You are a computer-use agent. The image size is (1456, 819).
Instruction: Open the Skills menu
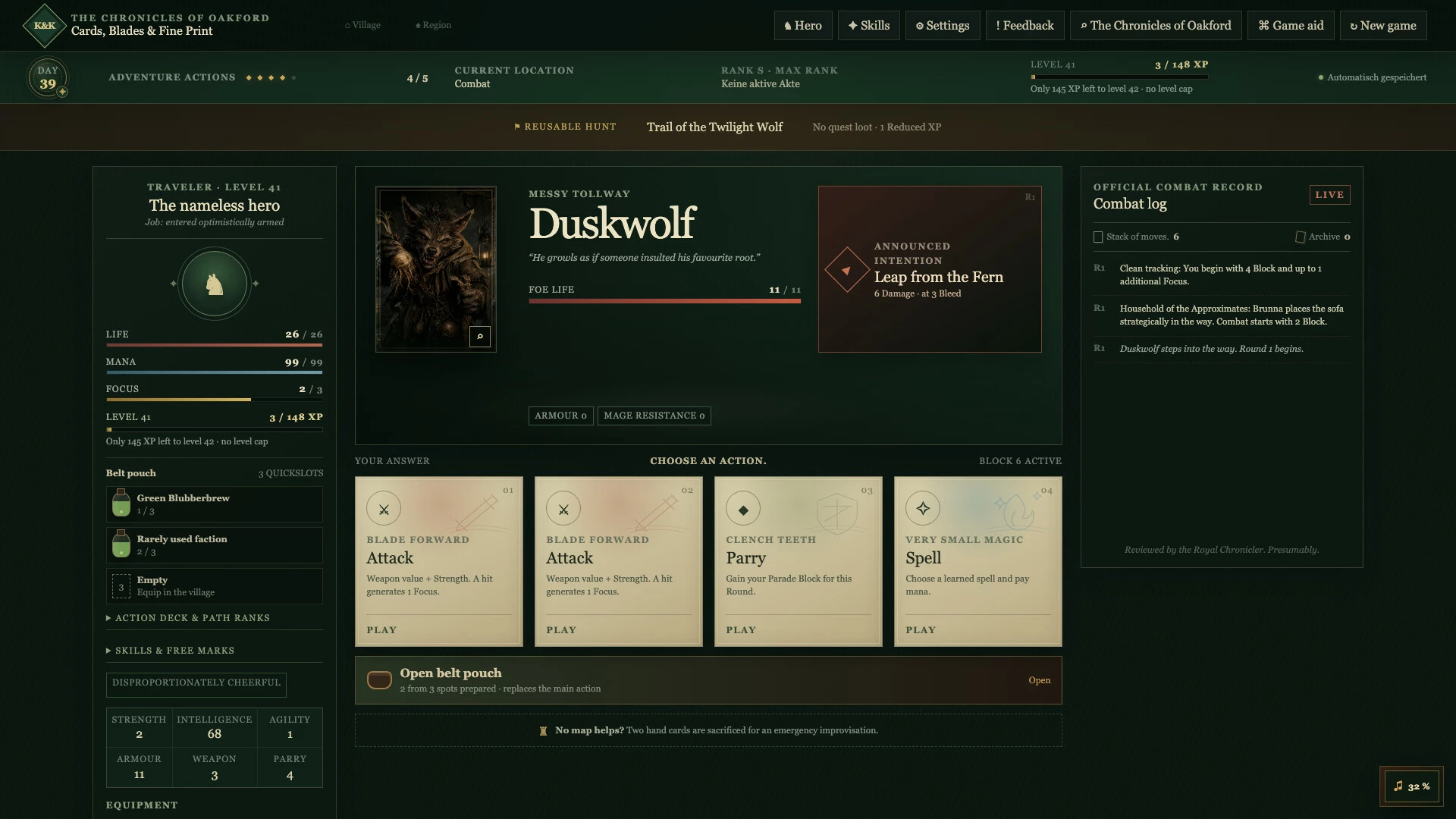(869, 26)
